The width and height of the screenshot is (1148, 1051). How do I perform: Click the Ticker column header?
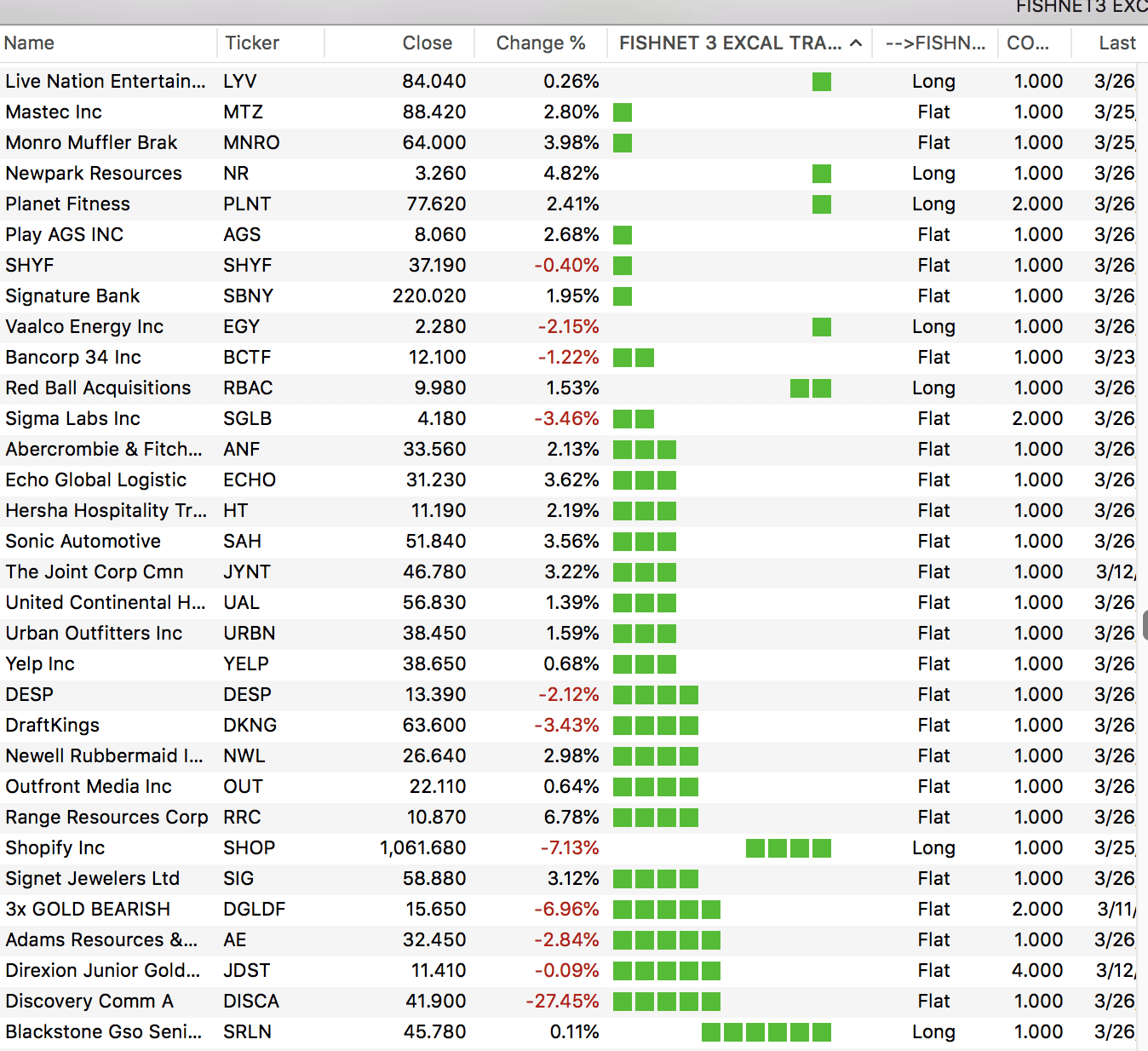click(252, 43)
